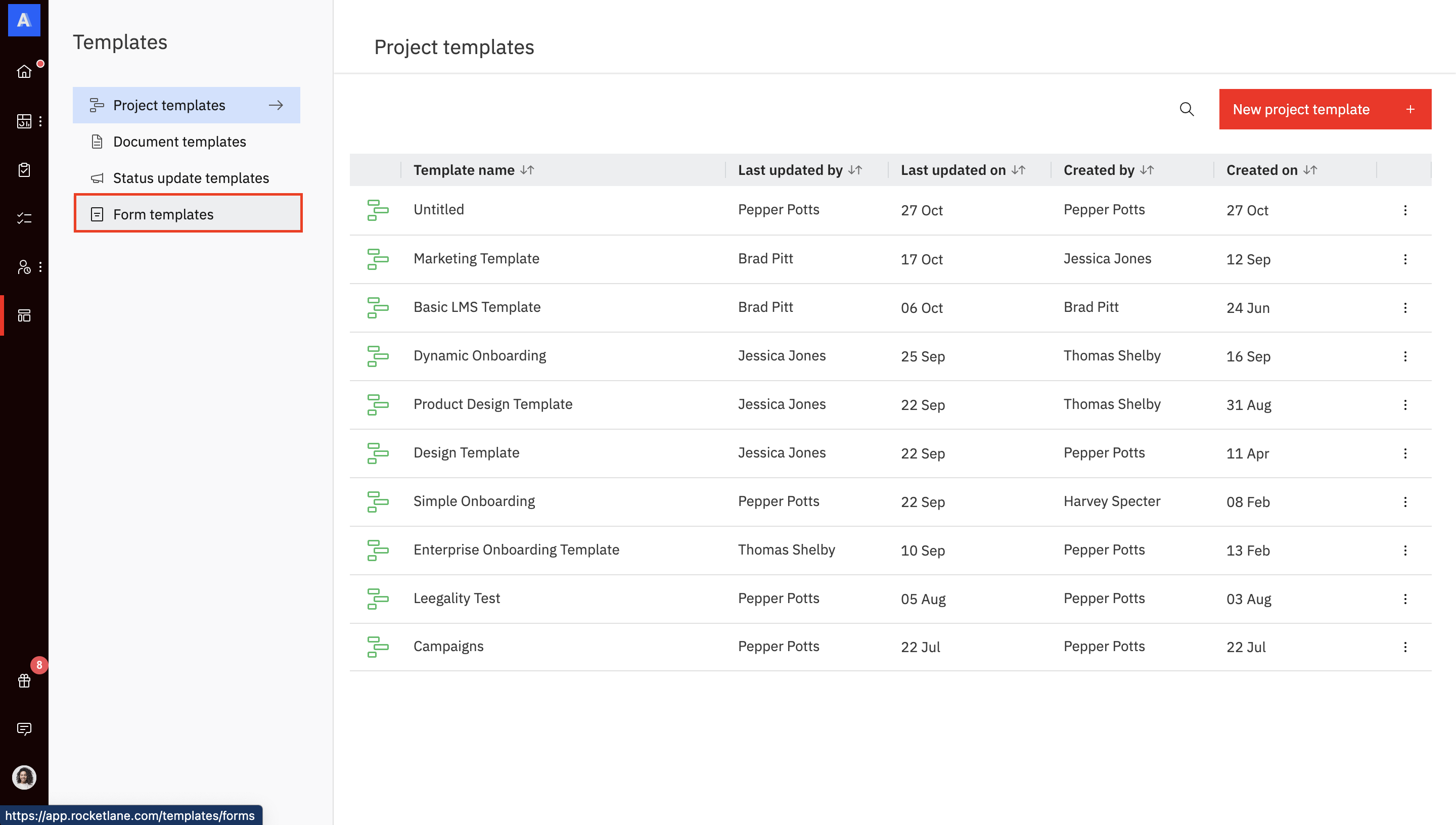Open options menu for Marketing Template row
The width and height of the screenshot is (1456, 825).
click(1405, 259)
